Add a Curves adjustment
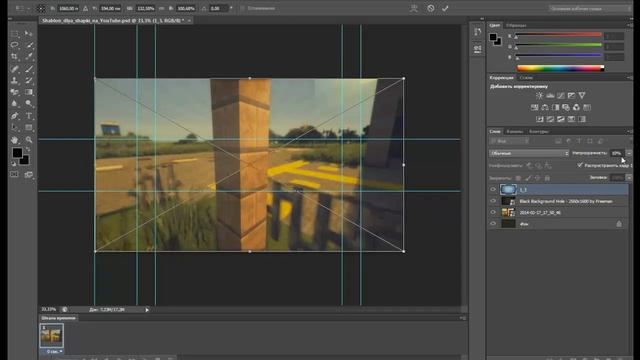 [x=561, y=96]
